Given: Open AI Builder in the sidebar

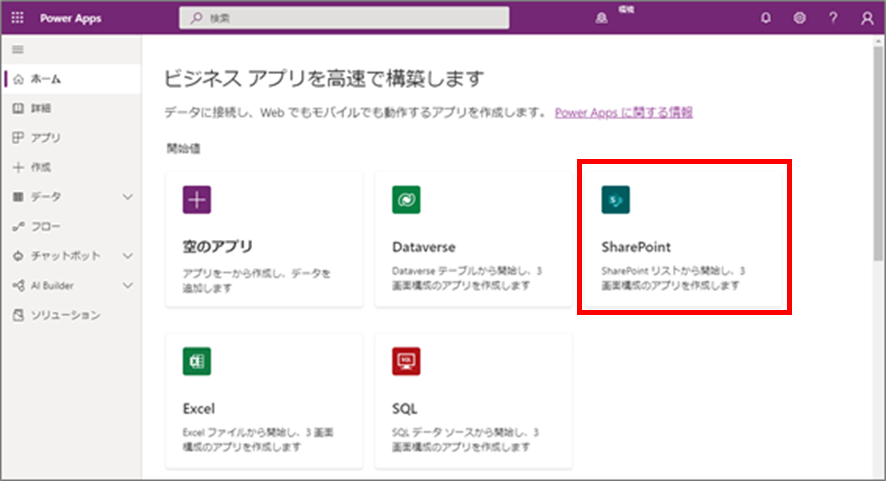Looking at the screenshot, I should click(x=71, y=285).
